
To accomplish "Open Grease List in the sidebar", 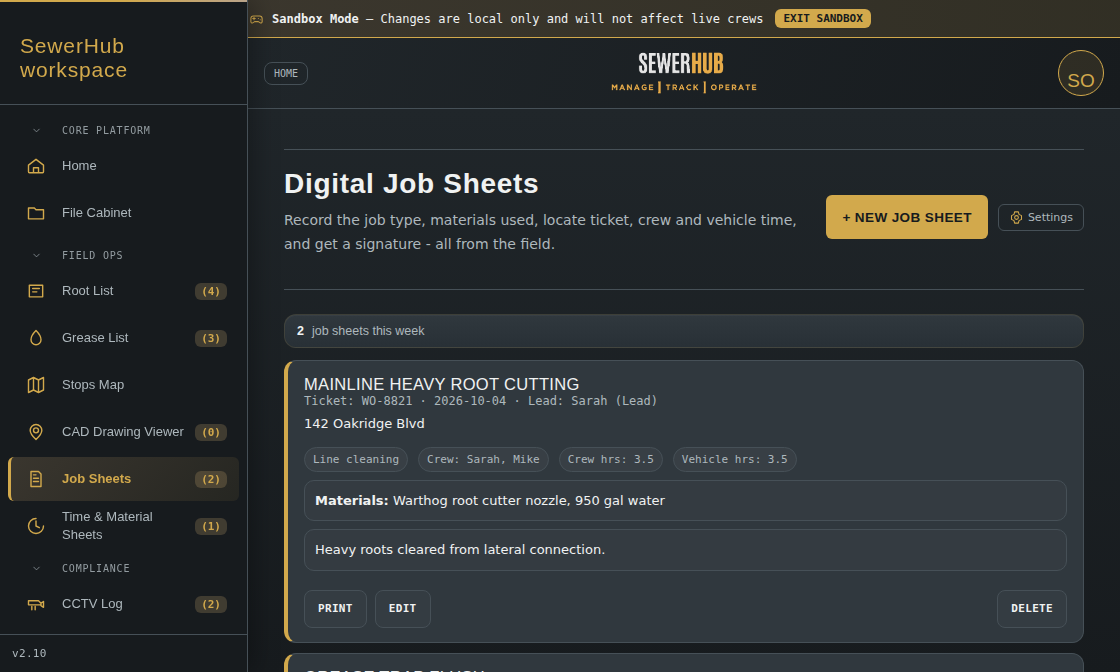I will [x=123, y=338].
